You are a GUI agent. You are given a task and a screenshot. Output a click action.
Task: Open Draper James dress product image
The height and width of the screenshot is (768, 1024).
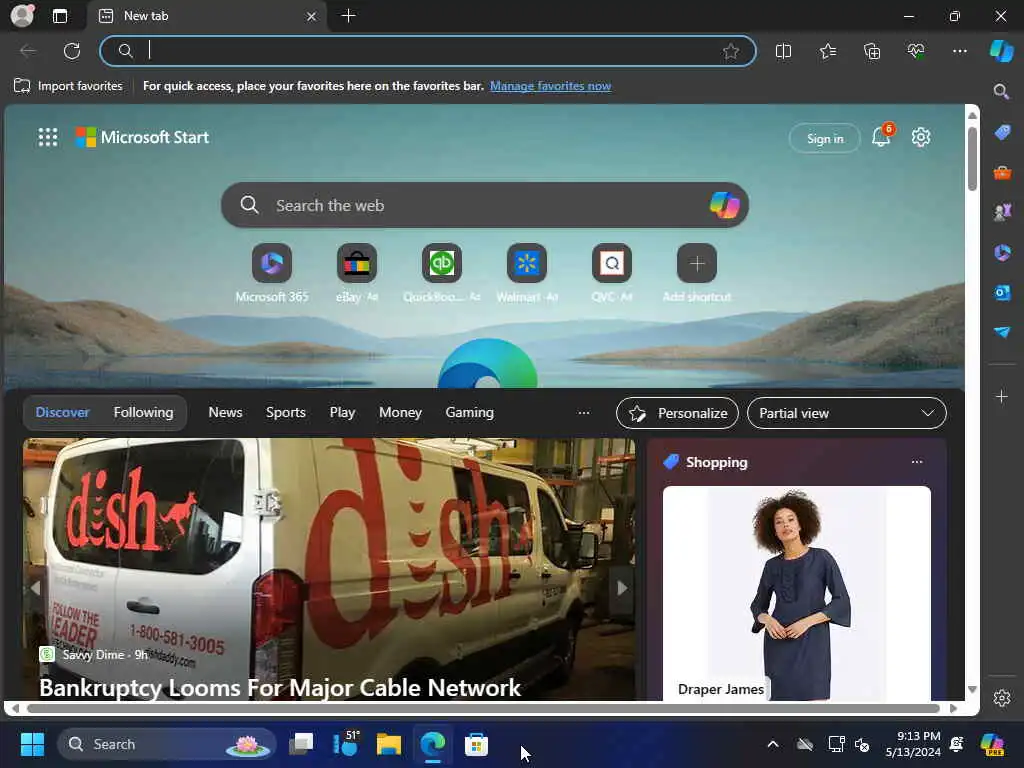pyautogui.click(x=797, y=593)
